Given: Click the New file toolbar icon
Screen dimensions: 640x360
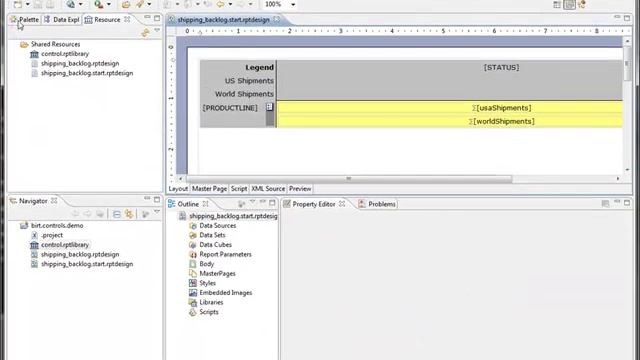Looking at the screenshot, I should pyautogui.click(x=18, y=4).
